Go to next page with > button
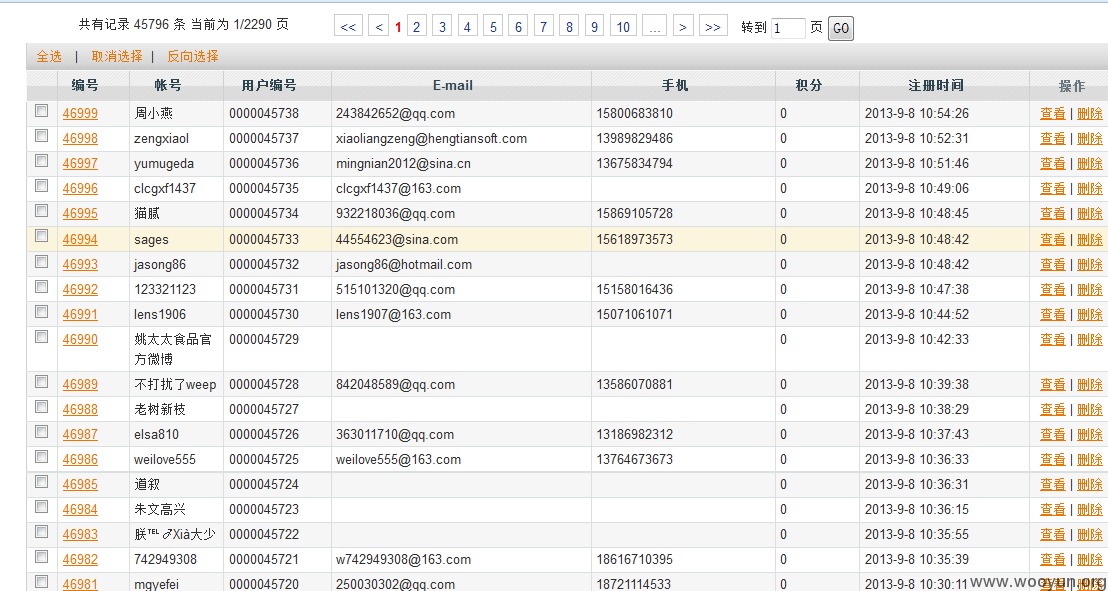Image resolution: width=1108 pixels, height=591 pixels. (x=683, y=27)
